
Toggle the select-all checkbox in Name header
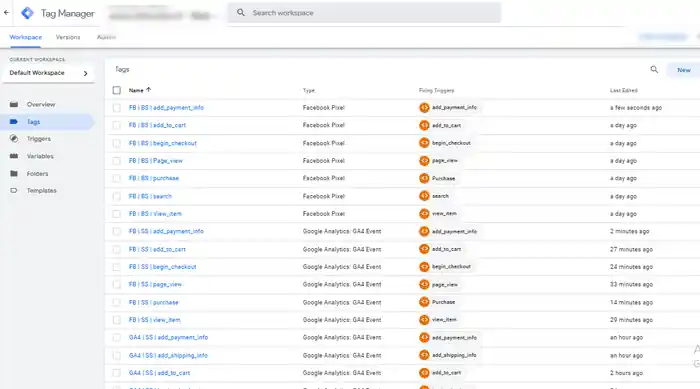pyautogui.click(x=117, y=90)
